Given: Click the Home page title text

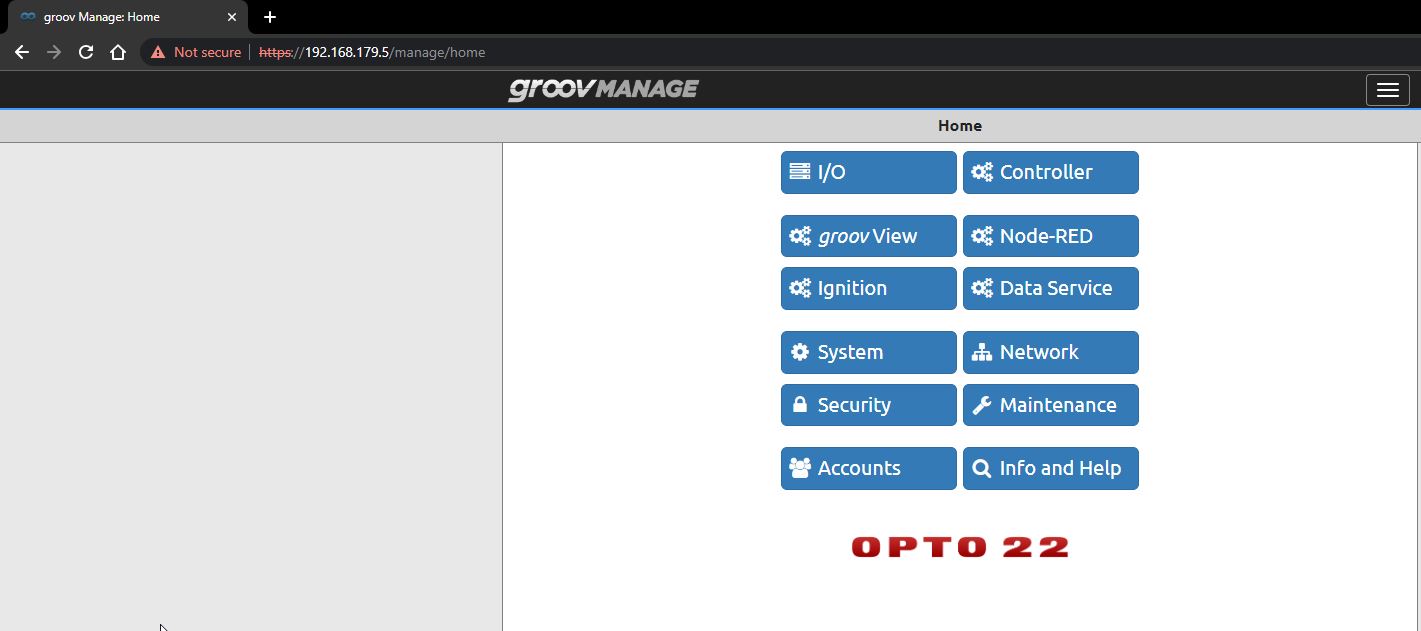Looking at the screenshot, I should click(x=960, y=126).
